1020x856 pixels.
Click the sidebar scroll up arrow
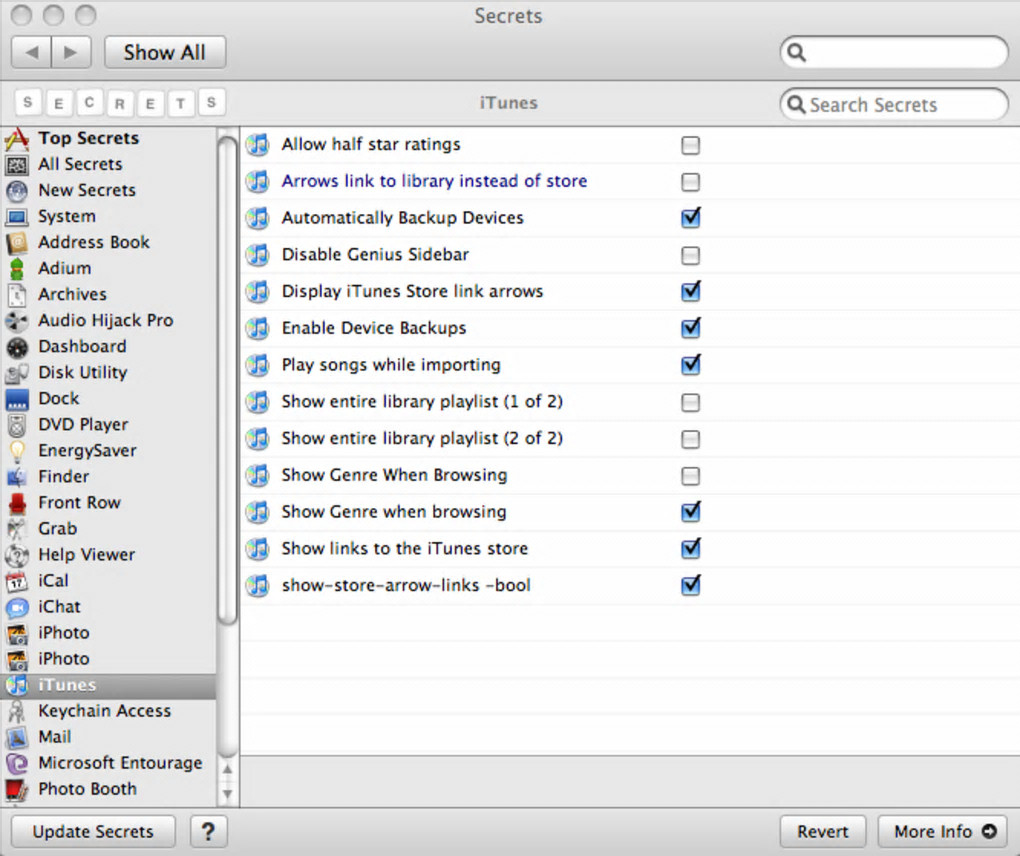coord(228,769)
